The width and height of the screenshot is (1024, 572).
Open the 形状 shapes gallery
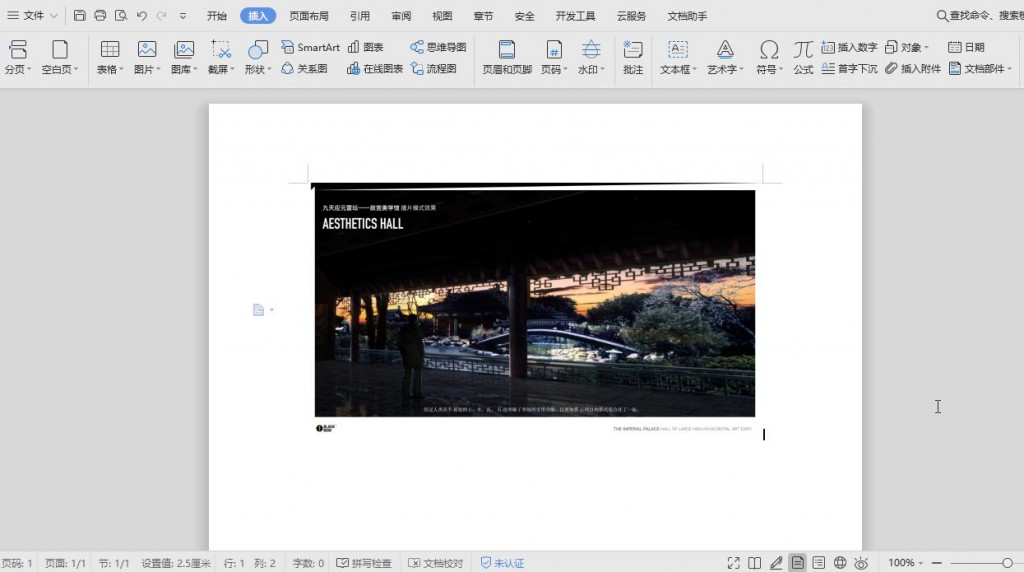[x=258, y=57]
